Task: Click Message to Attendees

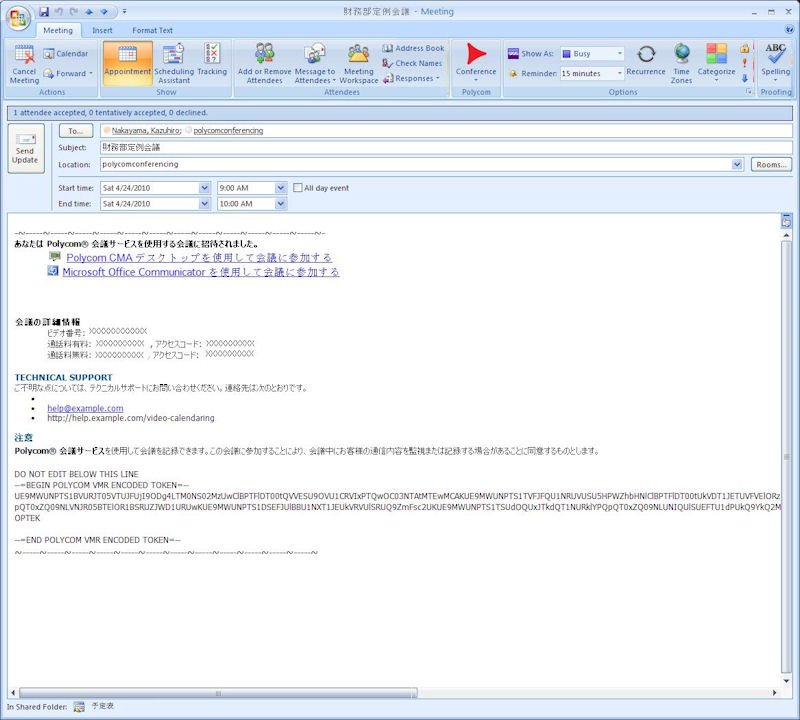Action: [315, 64]
